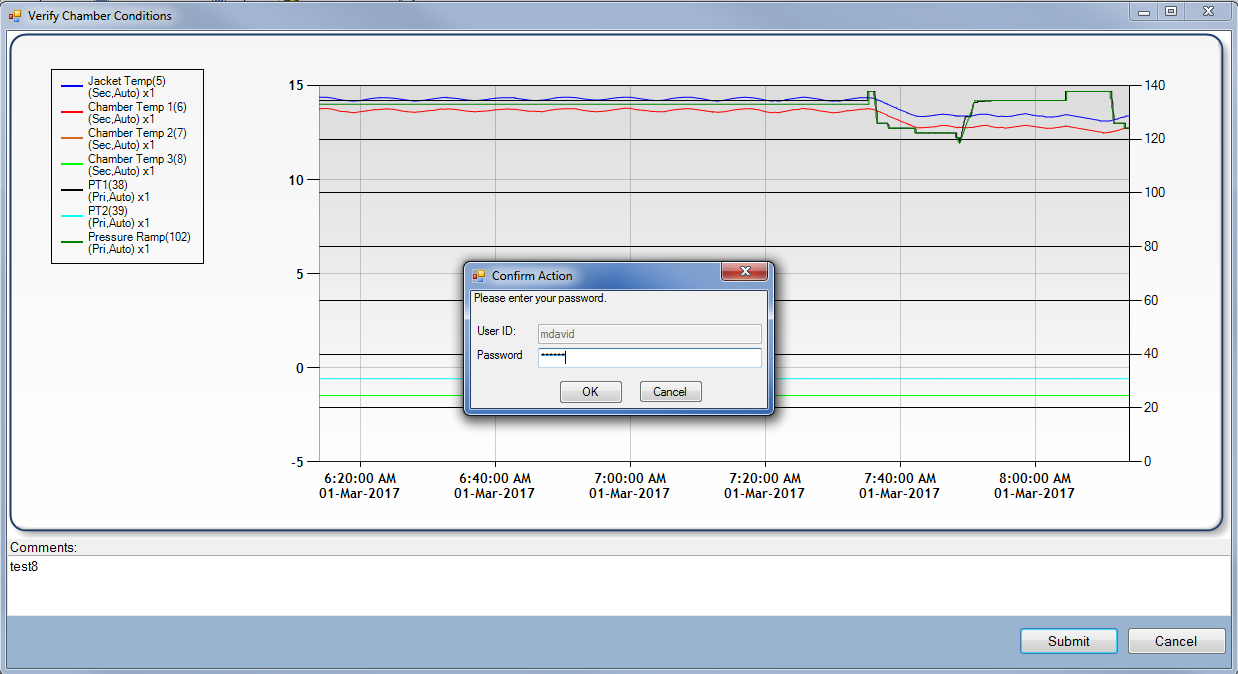Minimize the Verify Chamber Conditions window
The width and height of the screenshot is (1238, 674).
1144,12
